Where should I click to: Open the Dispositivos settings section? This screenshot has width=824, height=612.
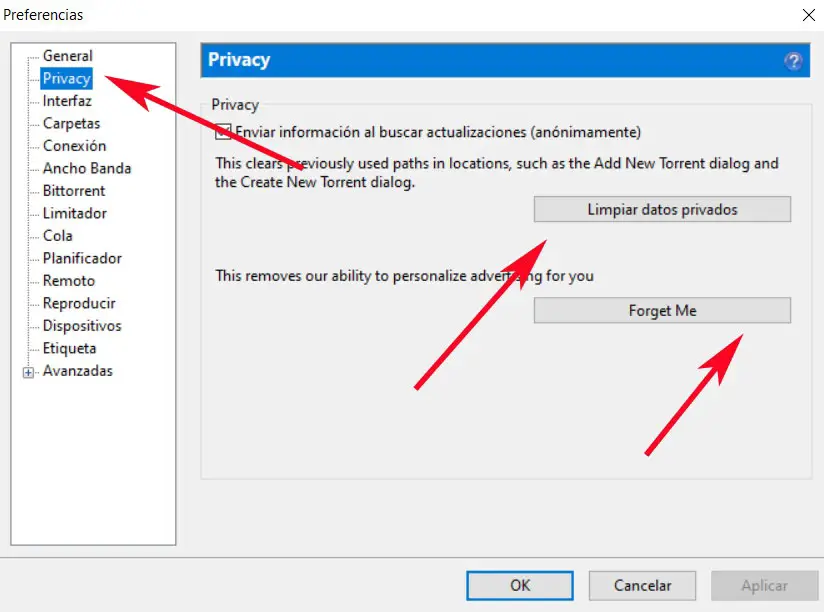82,326
